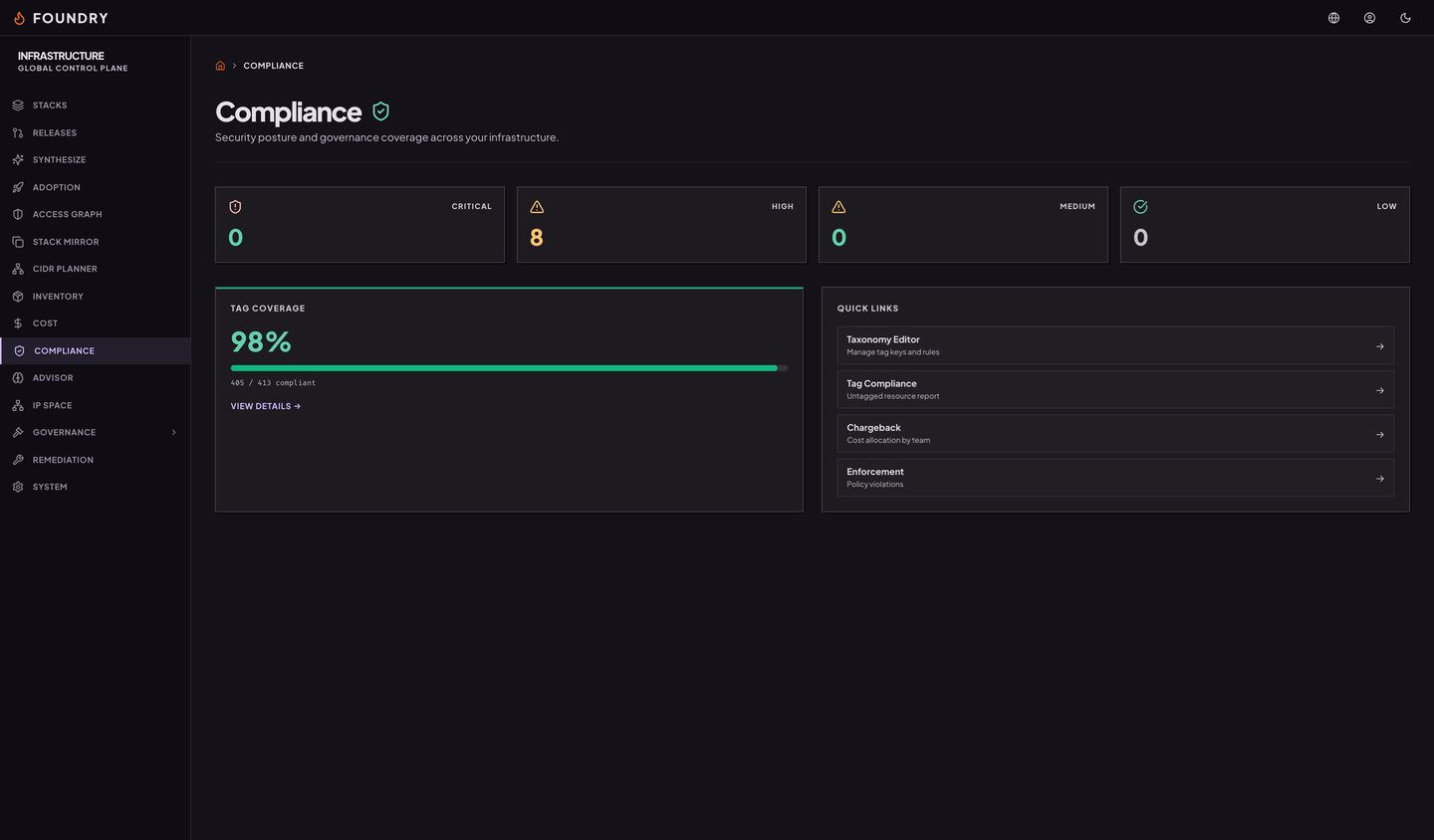Click the Infrastructure Global Control Plane header
The width and height of the screenshot is (1434, 840).
coord(73,62)
